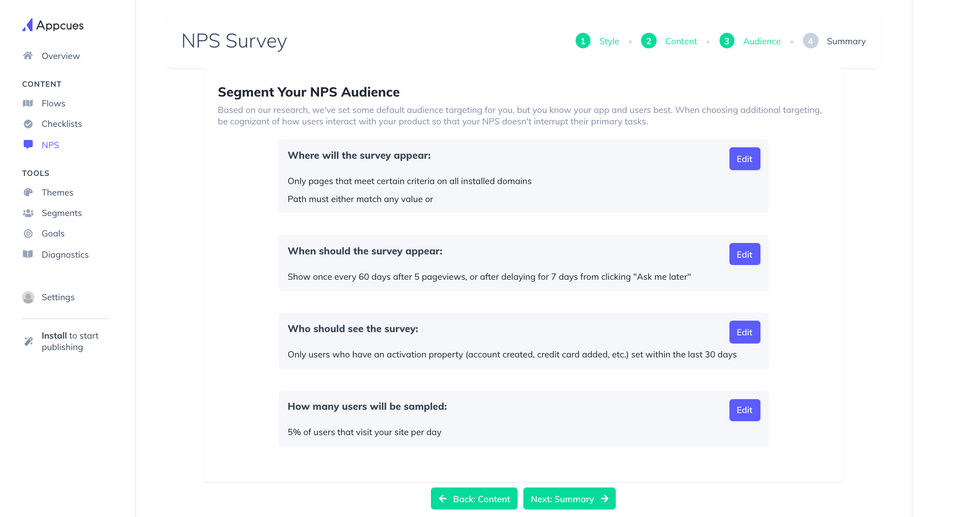Click the Checklists checkmark icon

point(28,124)
